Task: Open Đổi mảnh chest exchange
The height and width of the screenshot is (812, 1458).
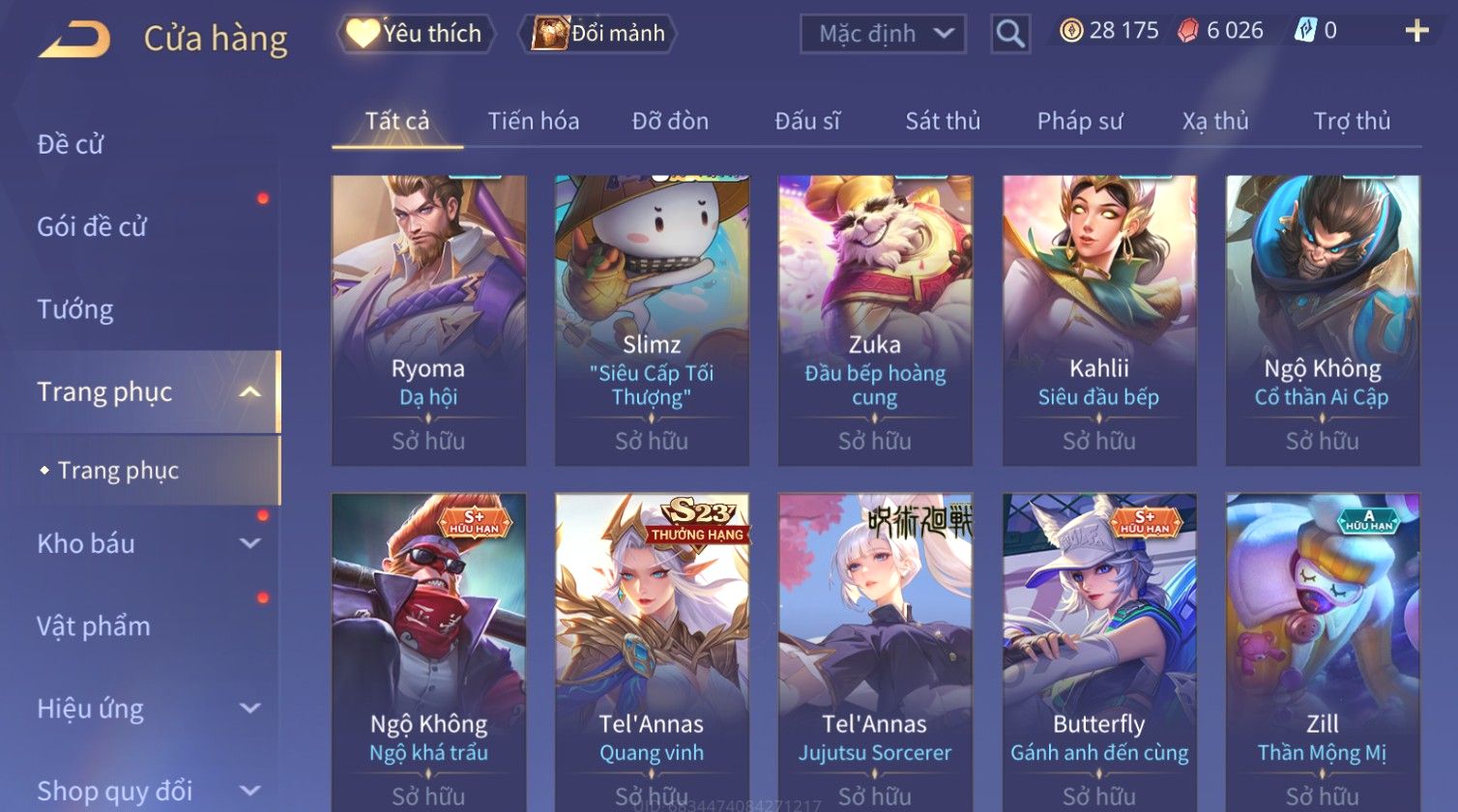Action: 598,34
